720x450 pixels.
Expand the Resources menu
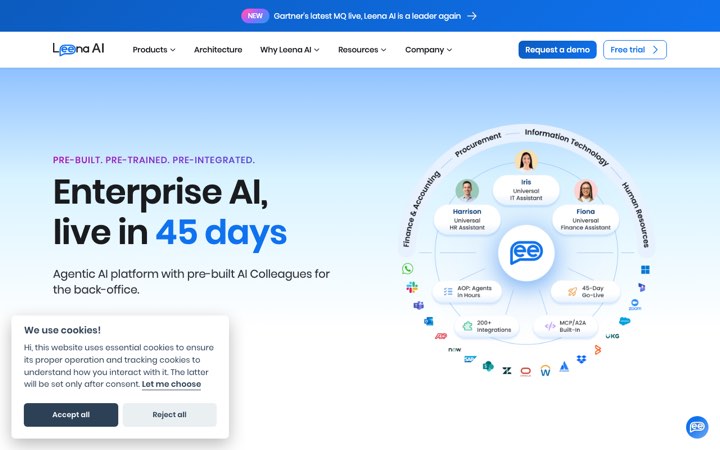click(362, 50)
